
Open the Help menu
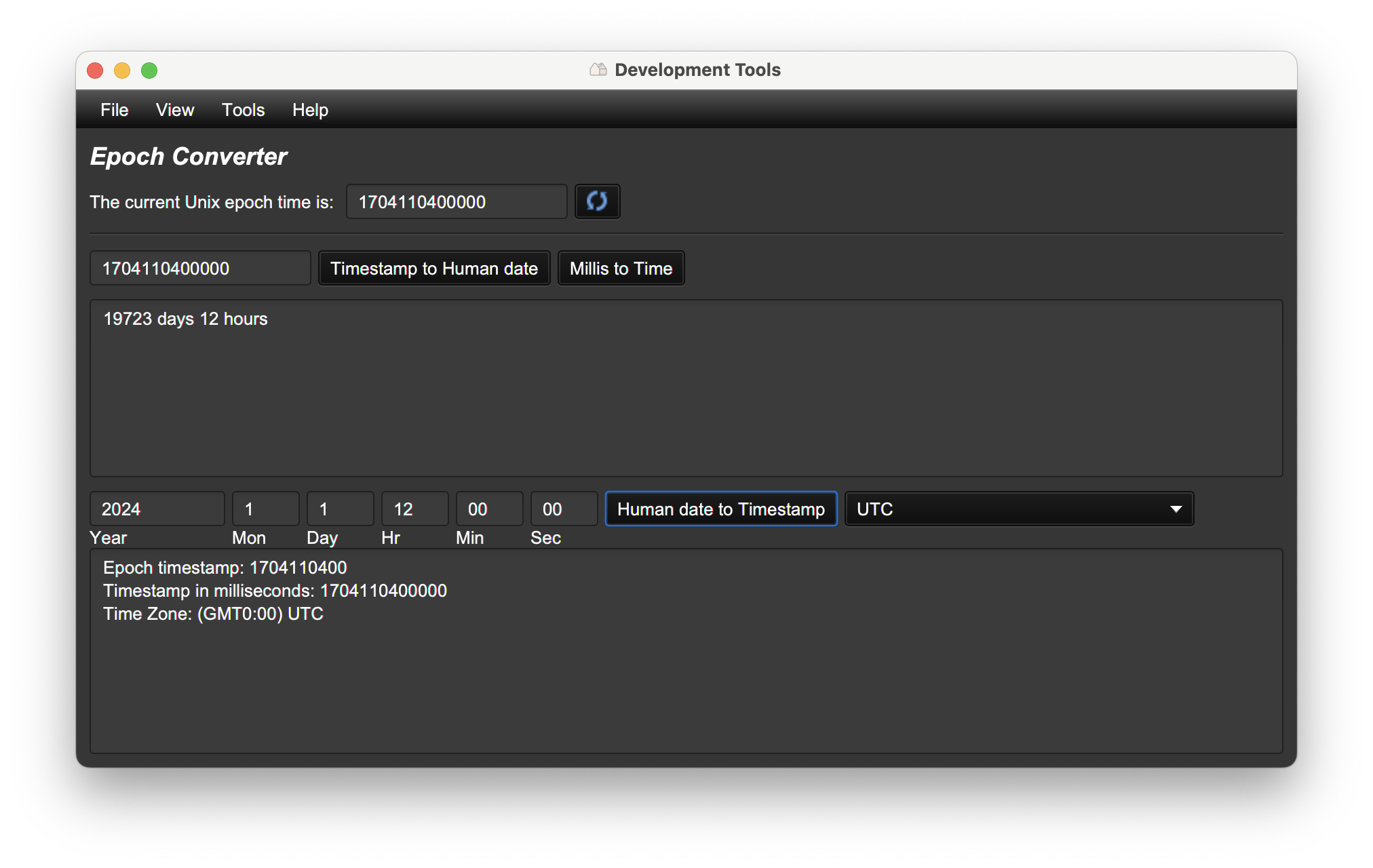click(x=310, y=110)
